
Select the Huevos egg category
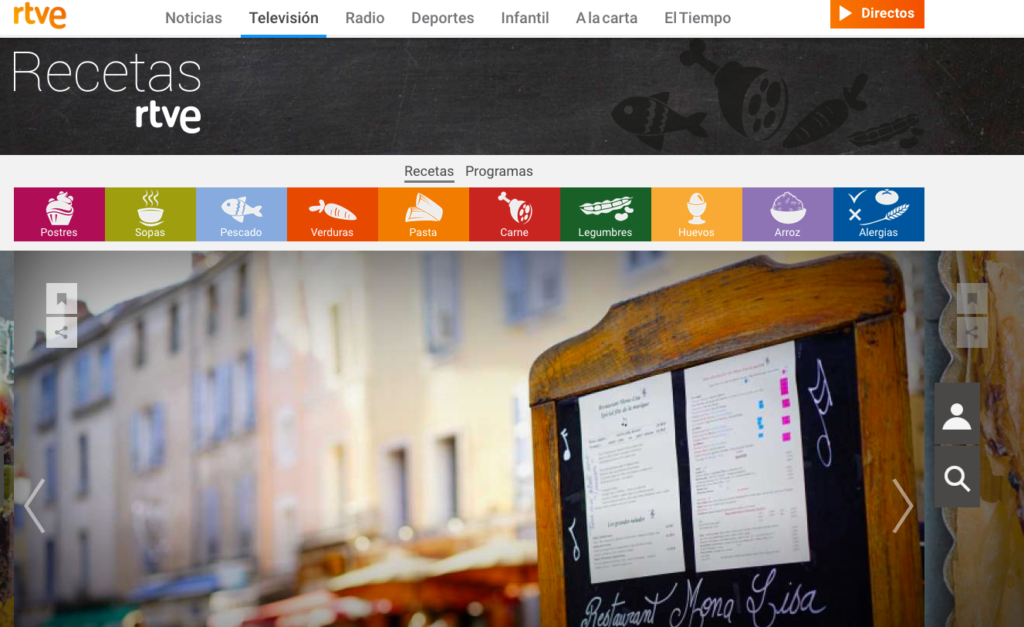pyautogui.click(x=696, y=214)
